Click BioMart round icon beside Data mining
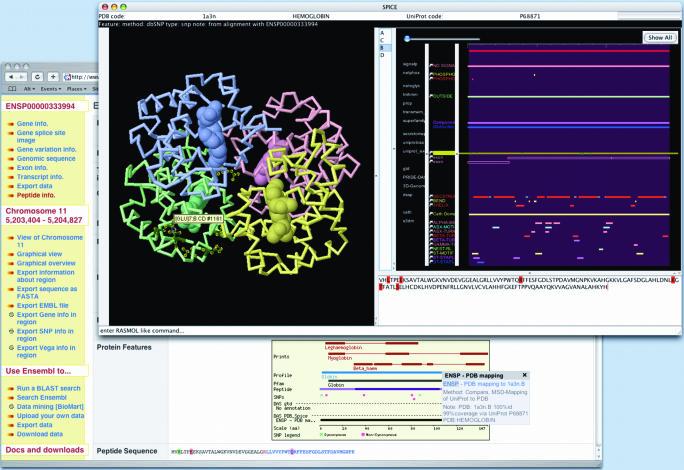The height and width of the screenshot is (470, 684). click(11, 406)
